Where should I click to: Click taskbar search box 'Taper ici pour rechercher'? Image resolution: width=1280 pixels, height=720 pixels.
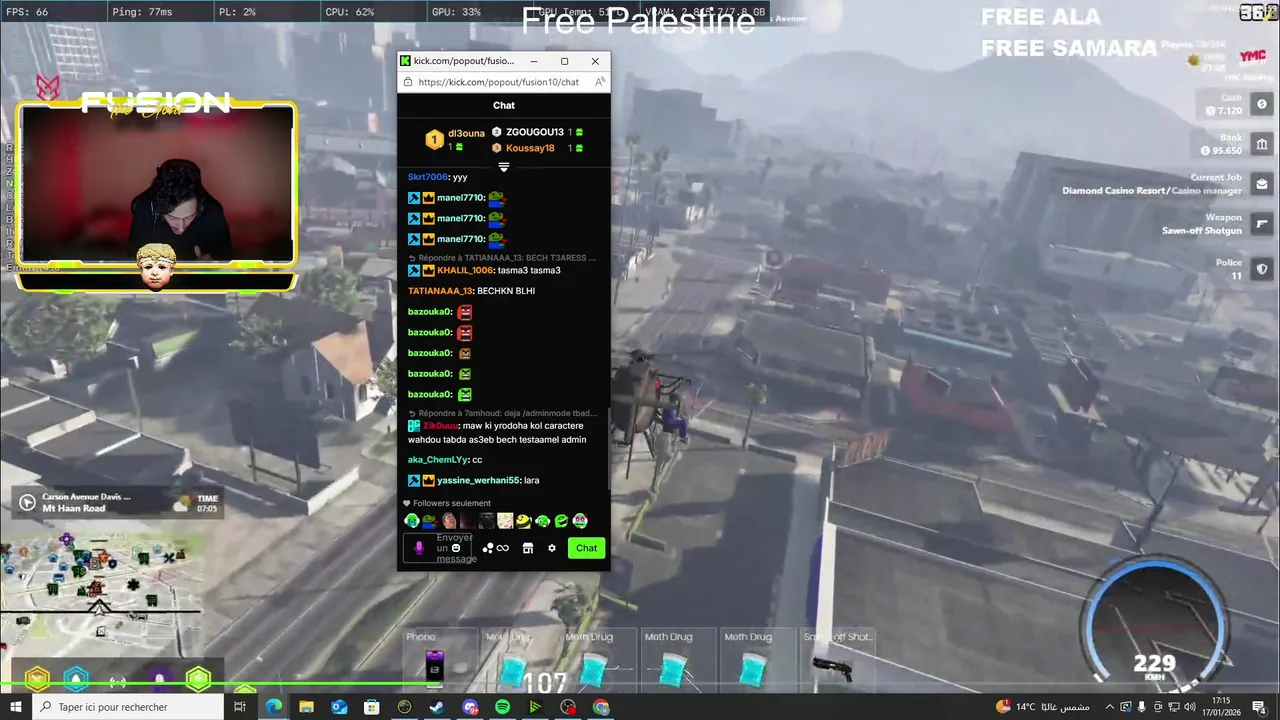click(x=128, y=707)
